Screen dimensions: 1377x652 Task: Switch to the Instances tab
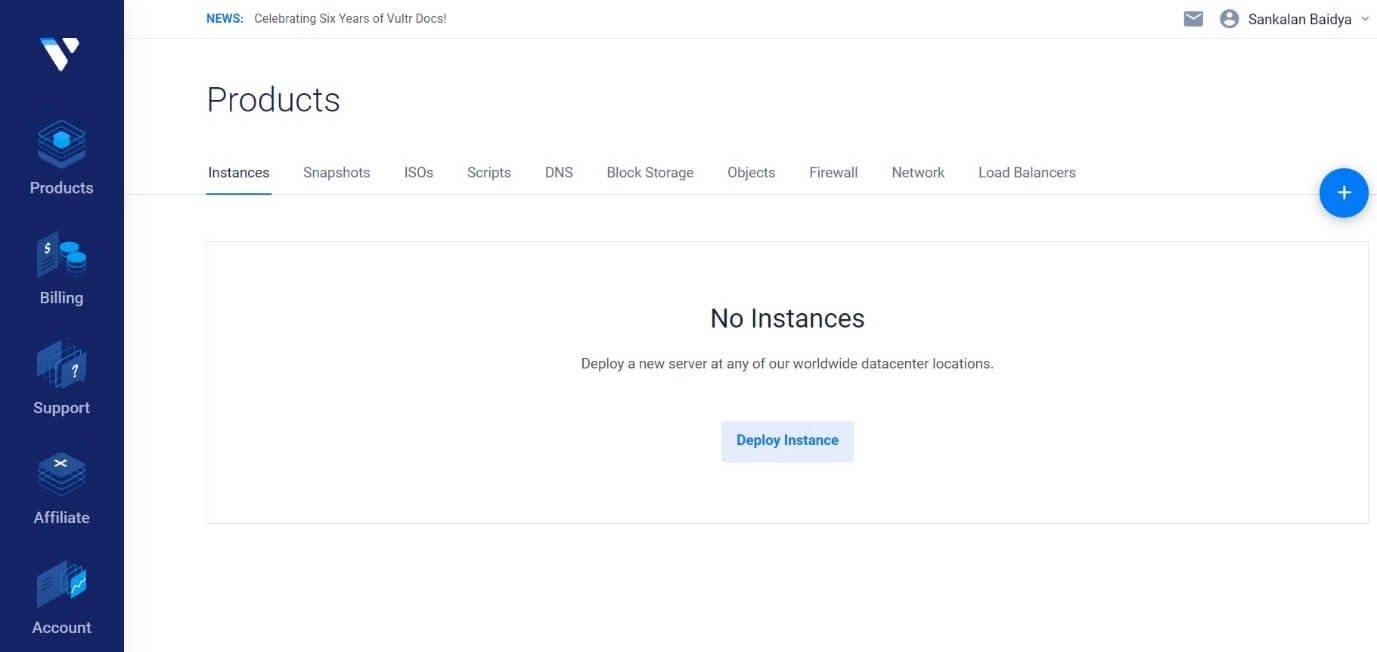click(238, 172)
